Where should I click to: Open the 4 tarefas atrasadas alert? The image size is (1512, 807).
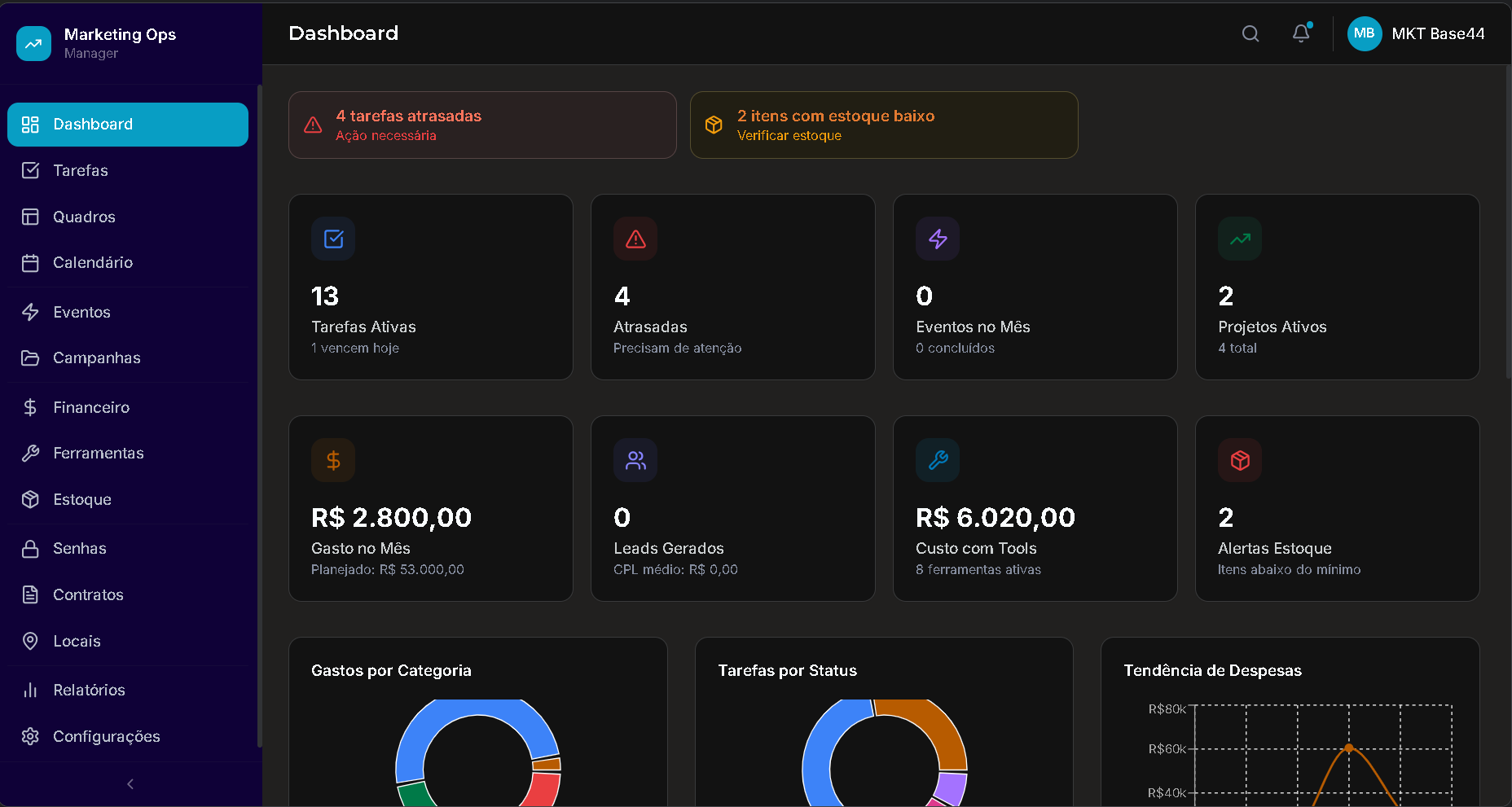(482, 125)
